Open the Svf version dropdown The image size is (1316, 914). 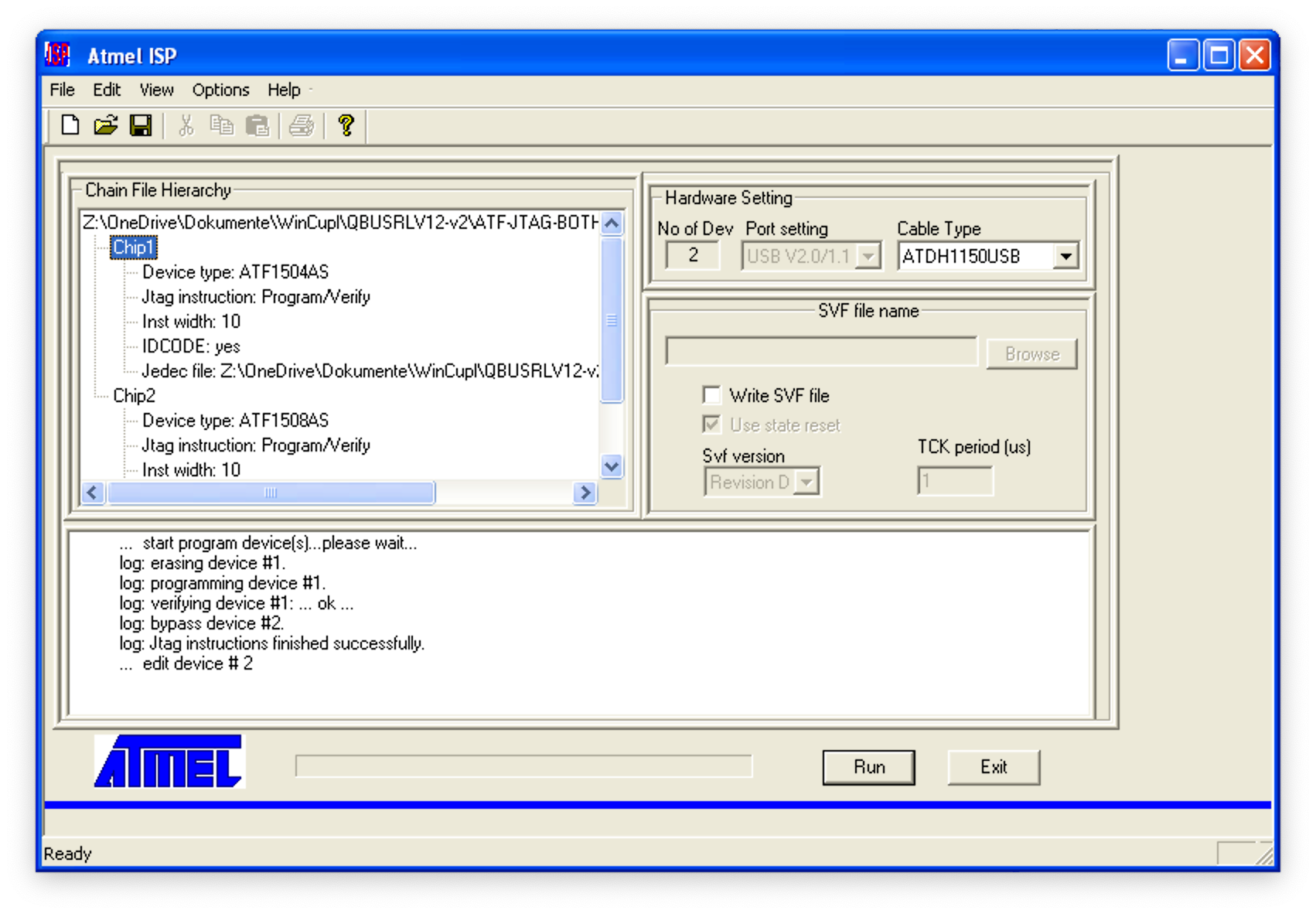[x=807, y=482]
